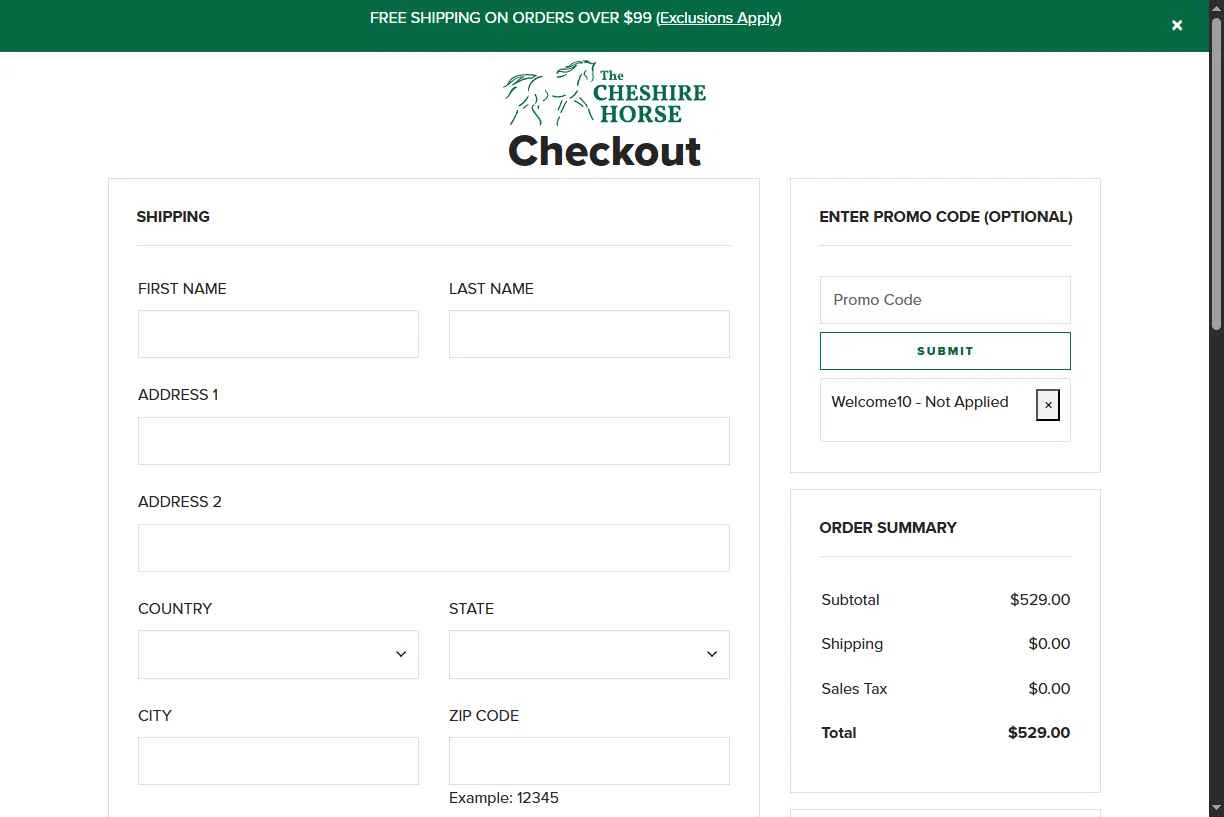Click The Cheshire Horse logo
Screen dimensions: 1224x817
tap(604, 93)
